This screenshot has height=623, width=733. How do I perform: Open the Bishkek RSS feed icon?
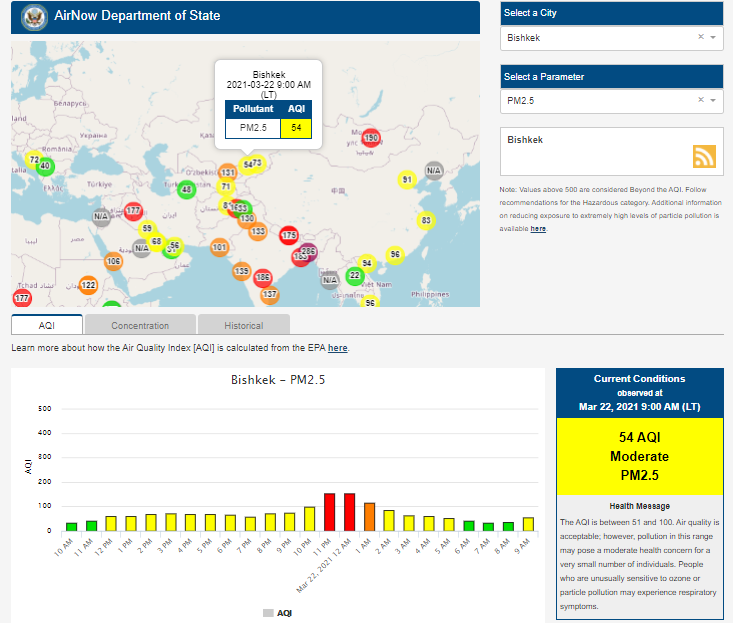(704, 156)
